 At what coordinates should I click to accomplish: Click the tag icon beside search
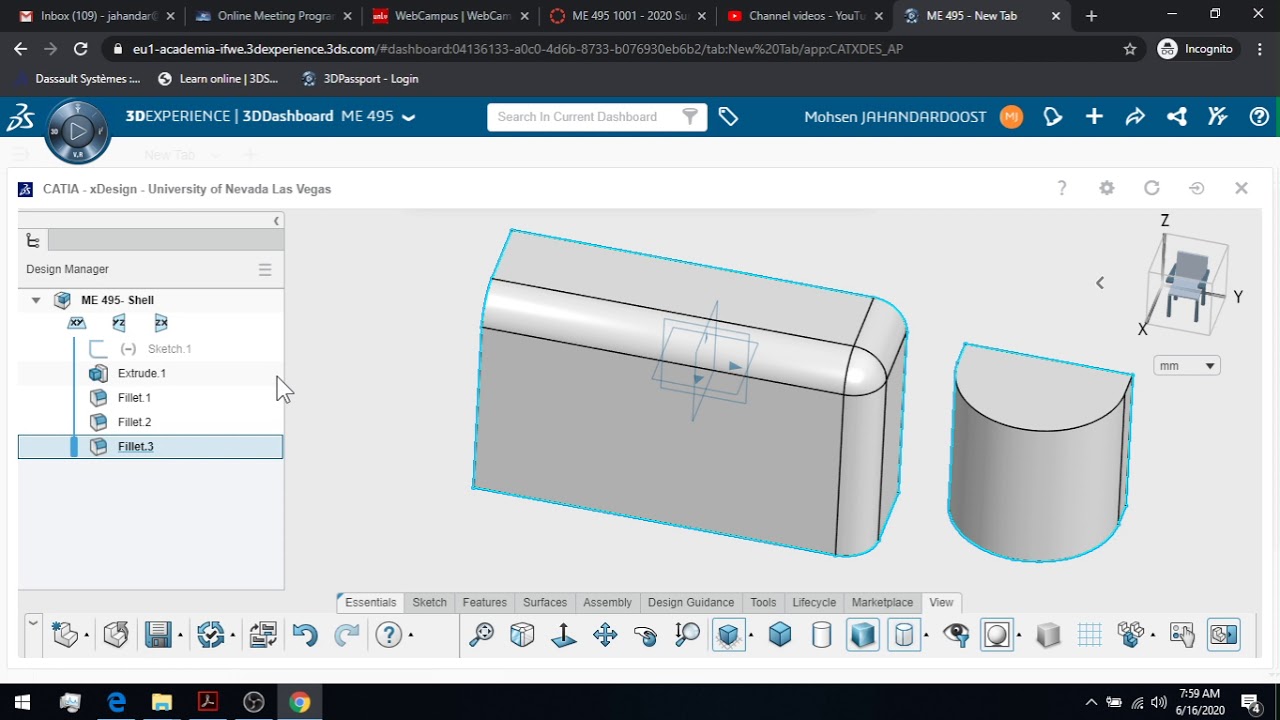point(728,117)
